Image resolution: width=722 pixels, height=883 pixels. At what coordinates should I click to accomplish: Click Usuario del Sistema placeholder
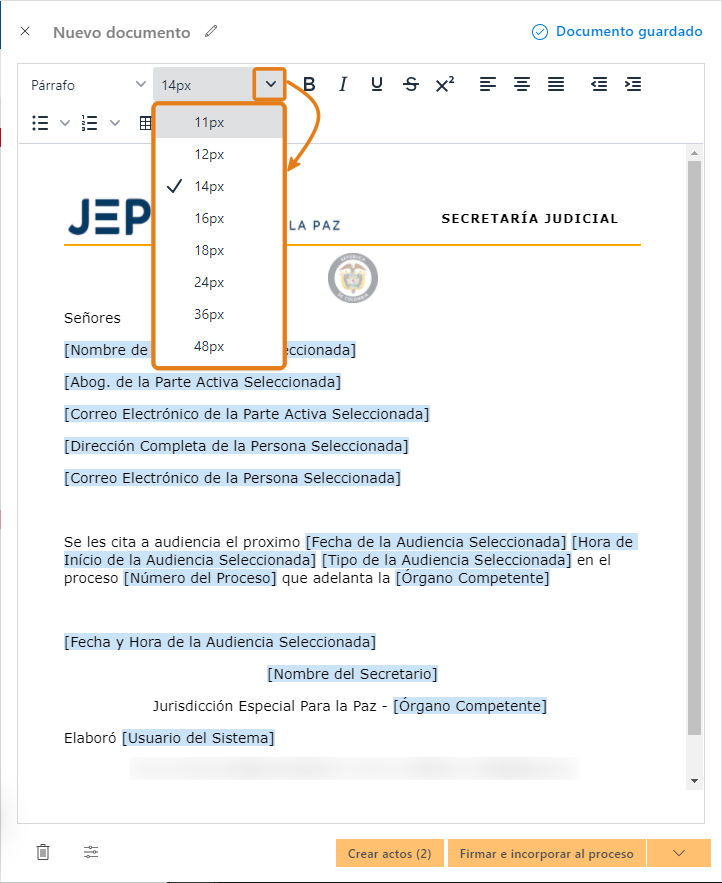click(x=198, y=738)
